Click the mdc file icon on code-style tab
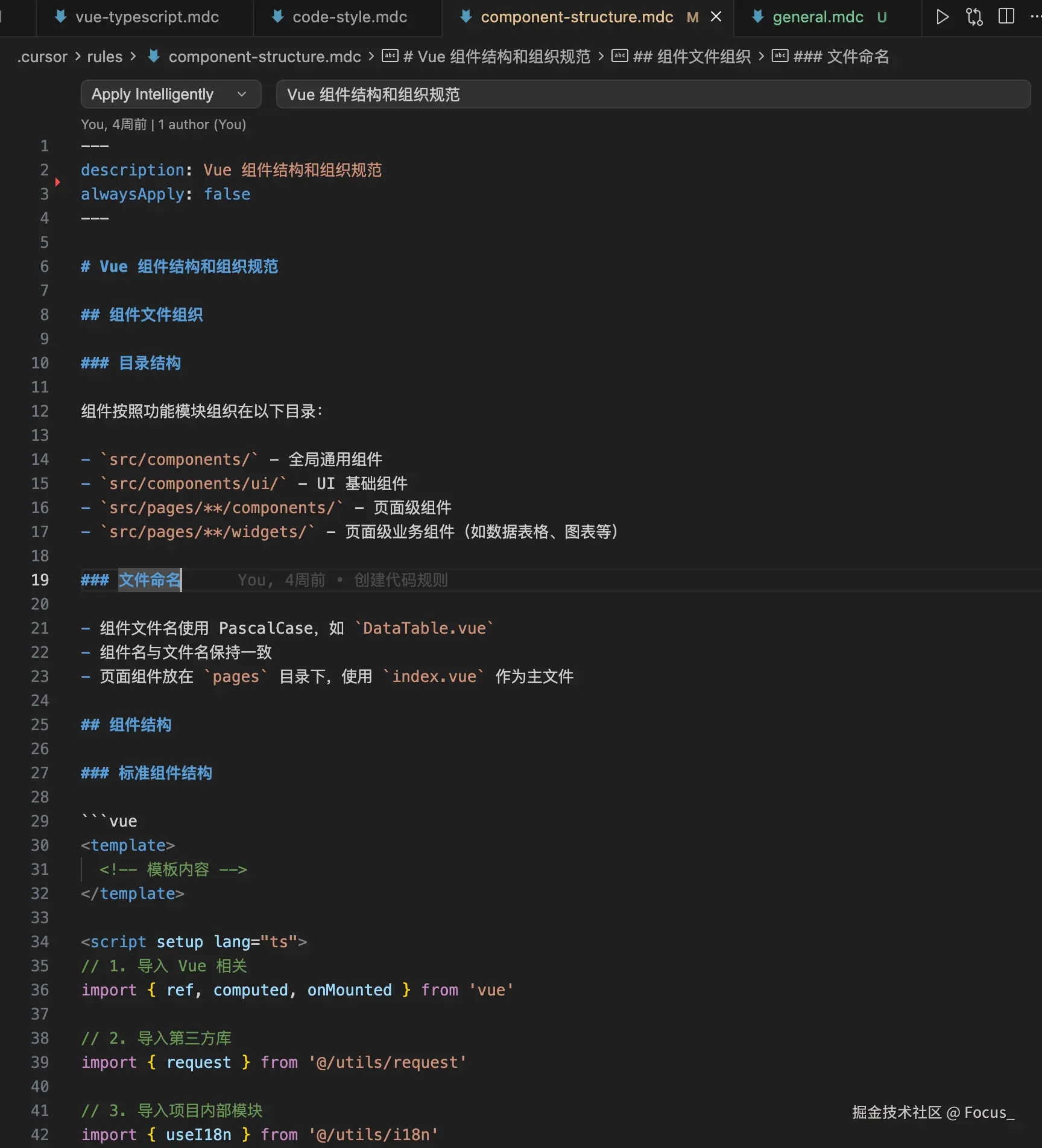Image resolution: width=1042 pixels, height=1148 pixels. pyautogui.click(x=277, y=17)
